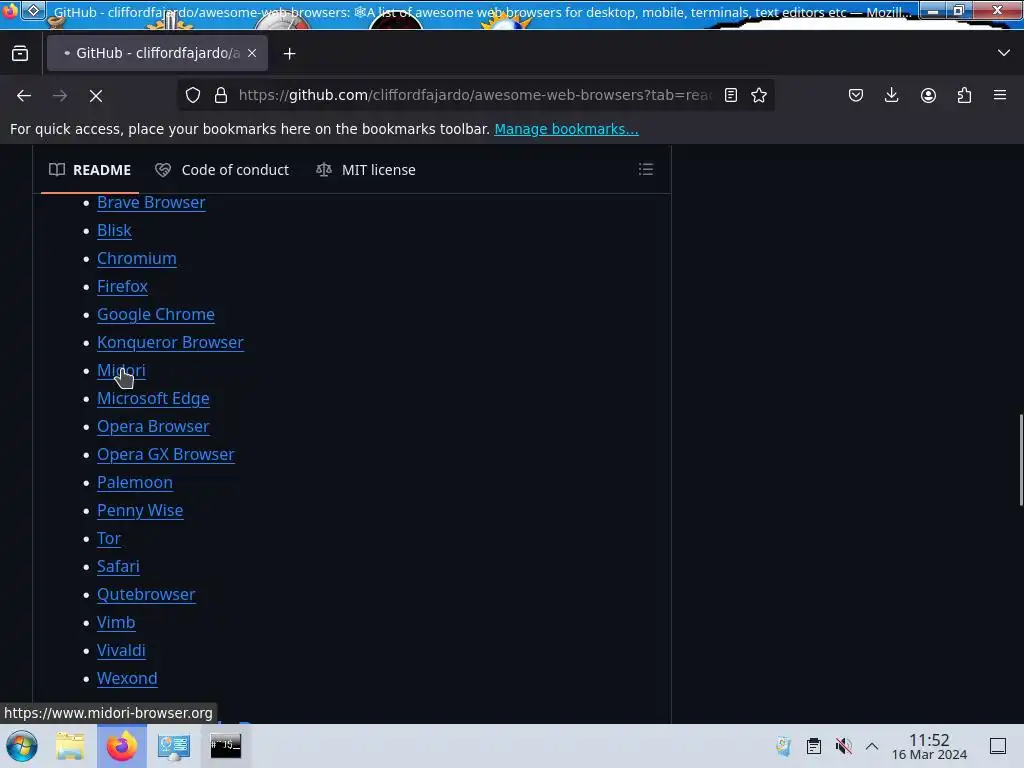Open Firefox application menu

point(1000,95)
